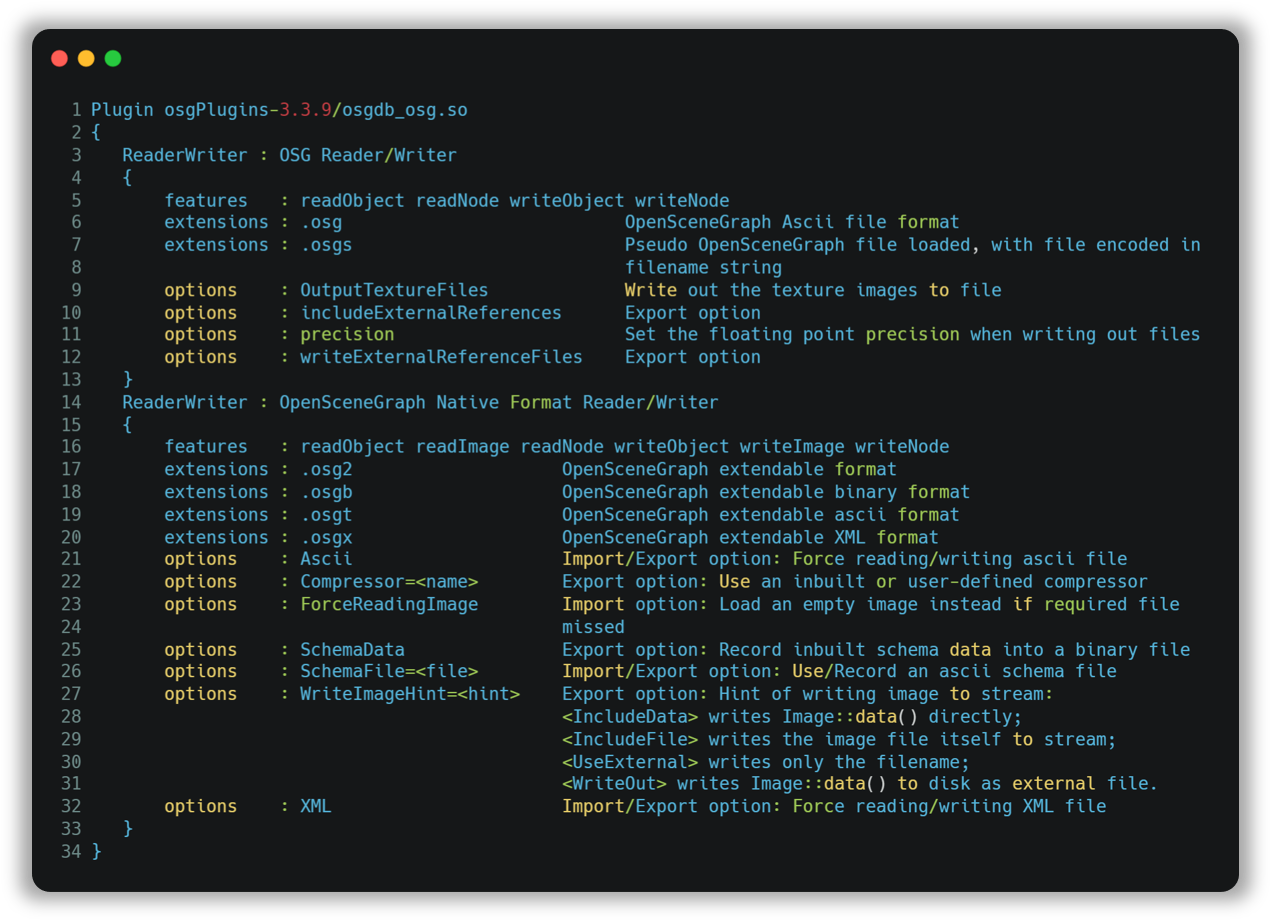Click the '.osg' extension on line 6
1271x921 pixels.
coord(321,222)
